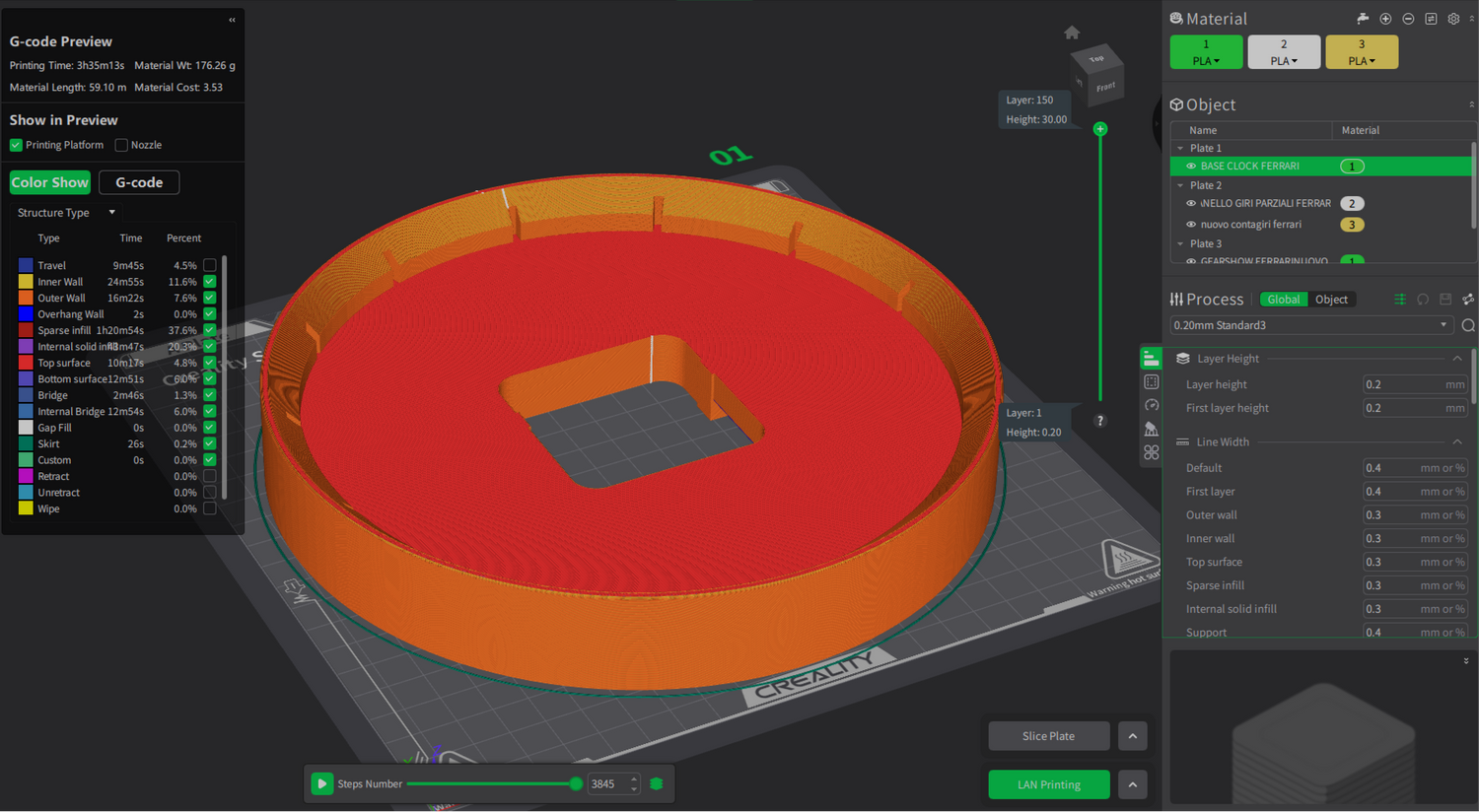Switch Process to Object tab
This screenshot has width=1479, height=812.
tap(1331, 300)
